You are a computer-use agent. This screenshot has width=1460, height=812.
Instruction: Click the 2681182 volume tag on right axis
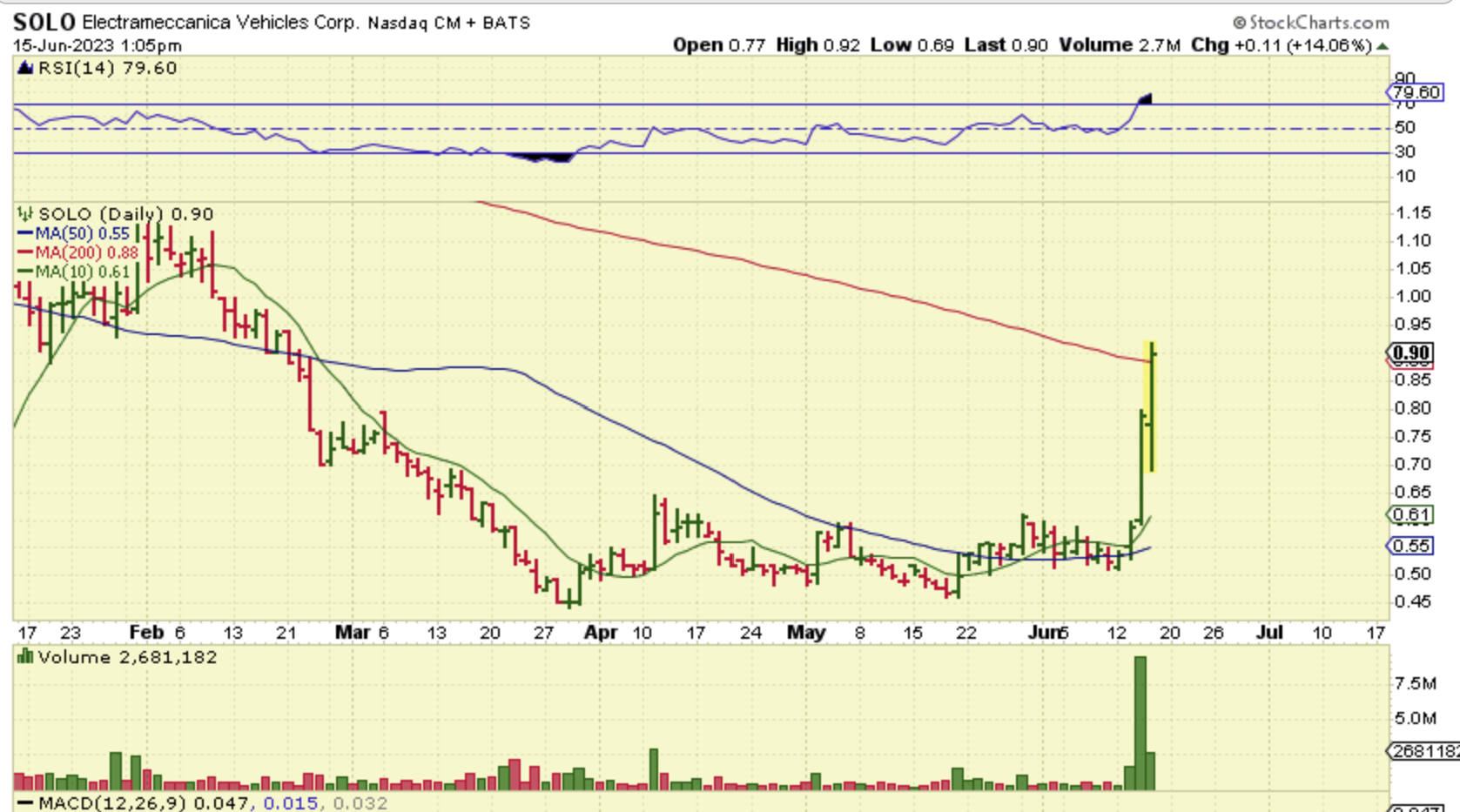pyautogui.click(x=1423, y=751)
